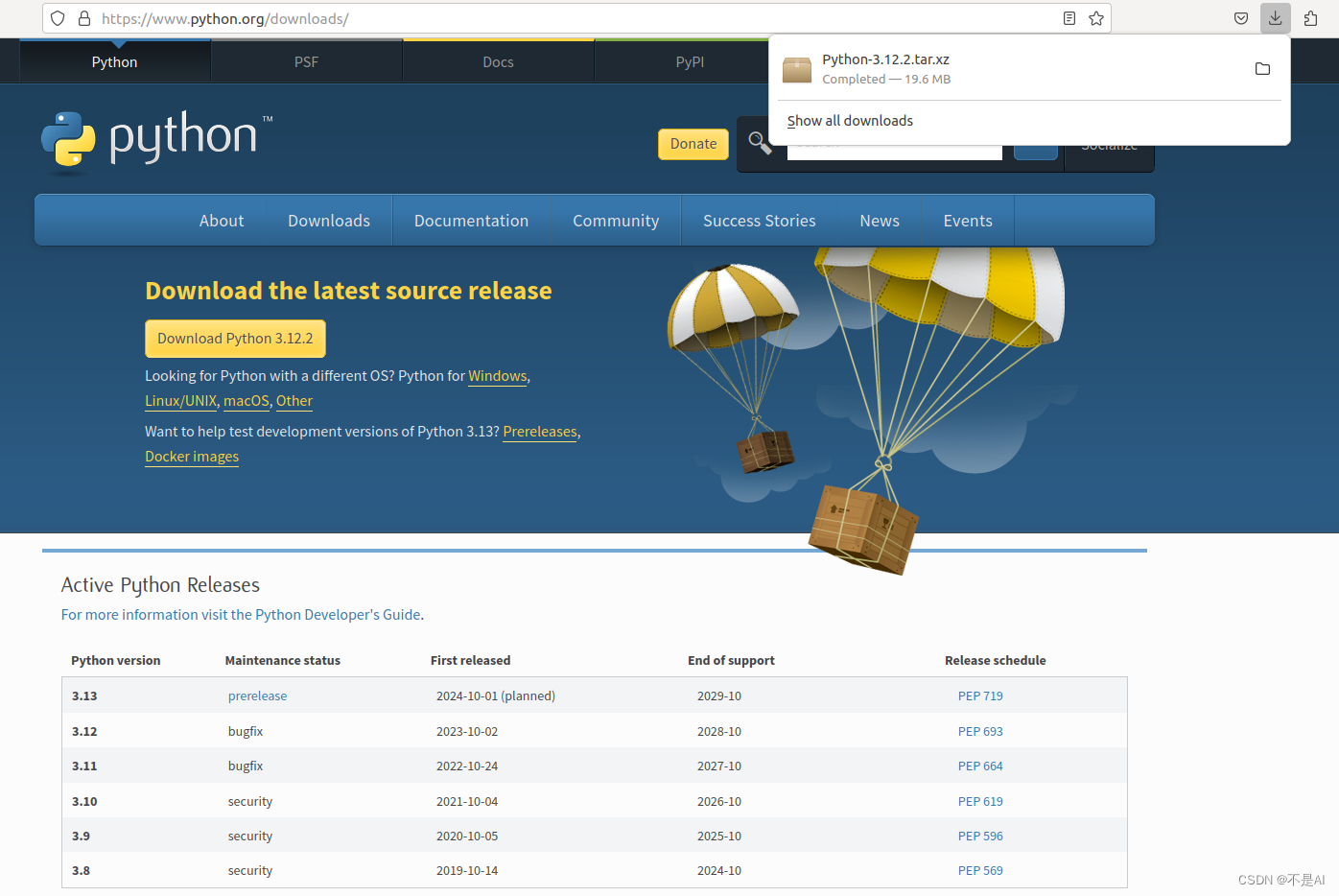Viewport: 1339px width, 896px height.
Task: Follow the Windows download link
Action: click(498, 376)
